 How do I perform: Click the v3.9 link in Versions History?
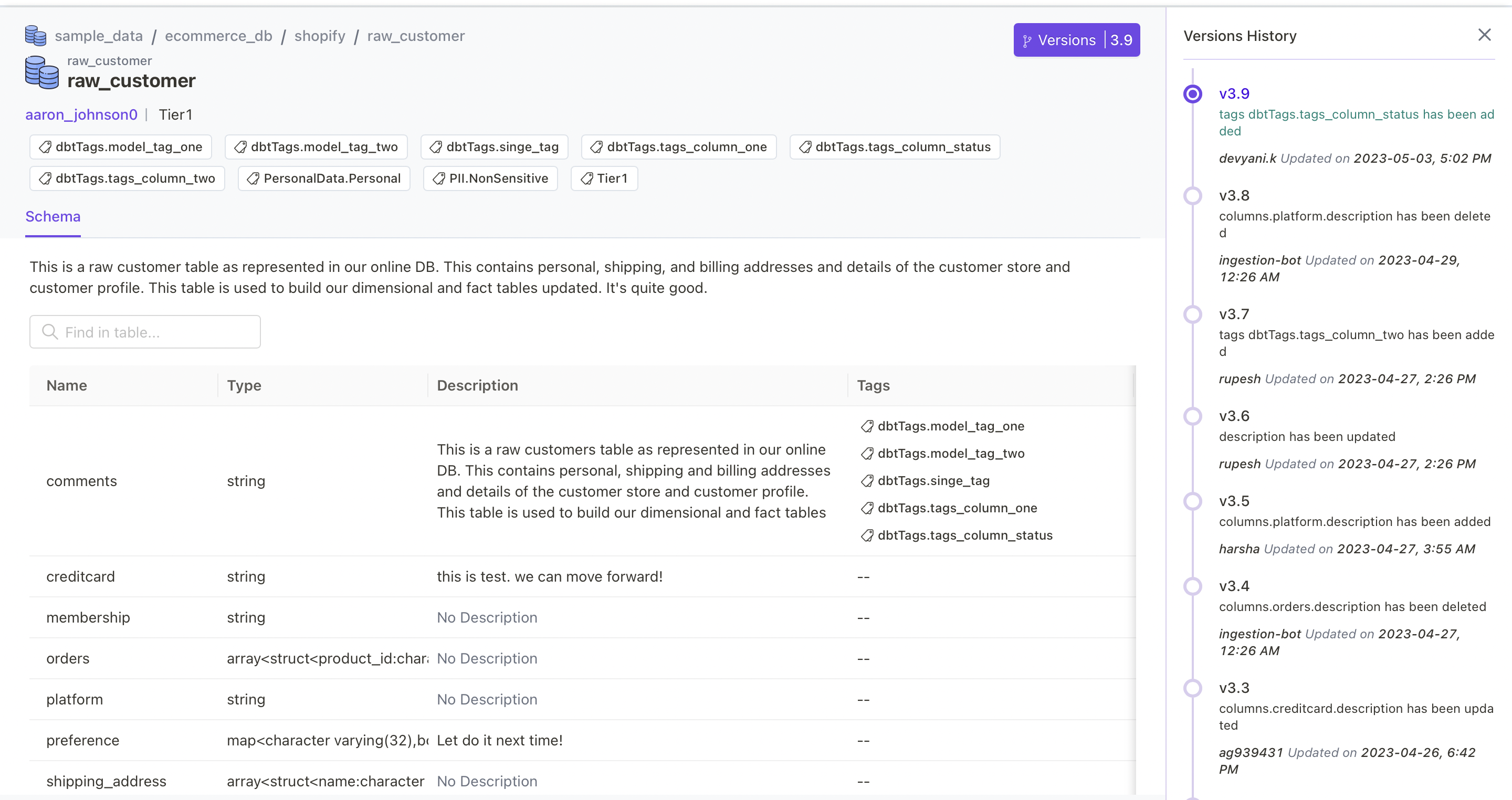(x=1234, y=93)
